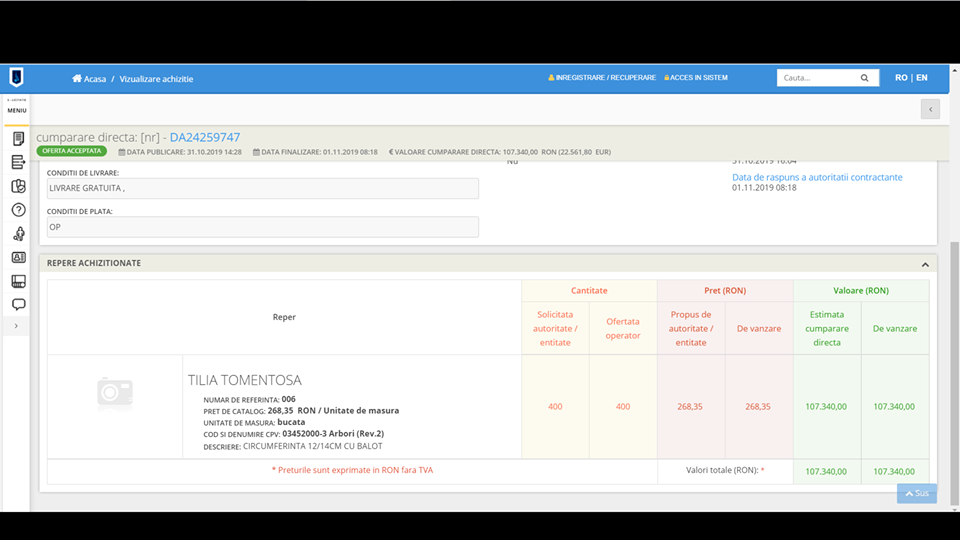Expand the sidebar menu with chevron
The height and width of the screenshot is (540, 960).
point(16,326)
